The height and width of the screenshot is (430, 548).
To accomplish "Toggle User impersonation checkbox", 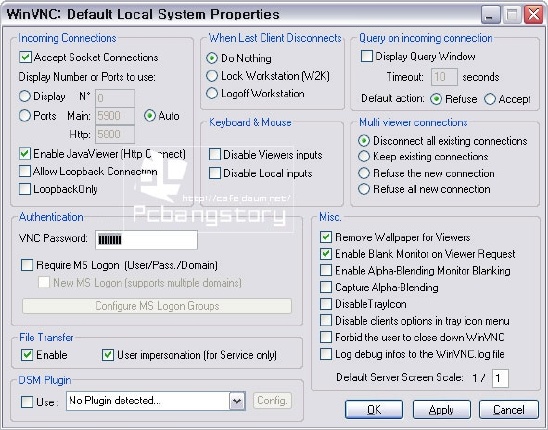I will [x=108, y=355].
